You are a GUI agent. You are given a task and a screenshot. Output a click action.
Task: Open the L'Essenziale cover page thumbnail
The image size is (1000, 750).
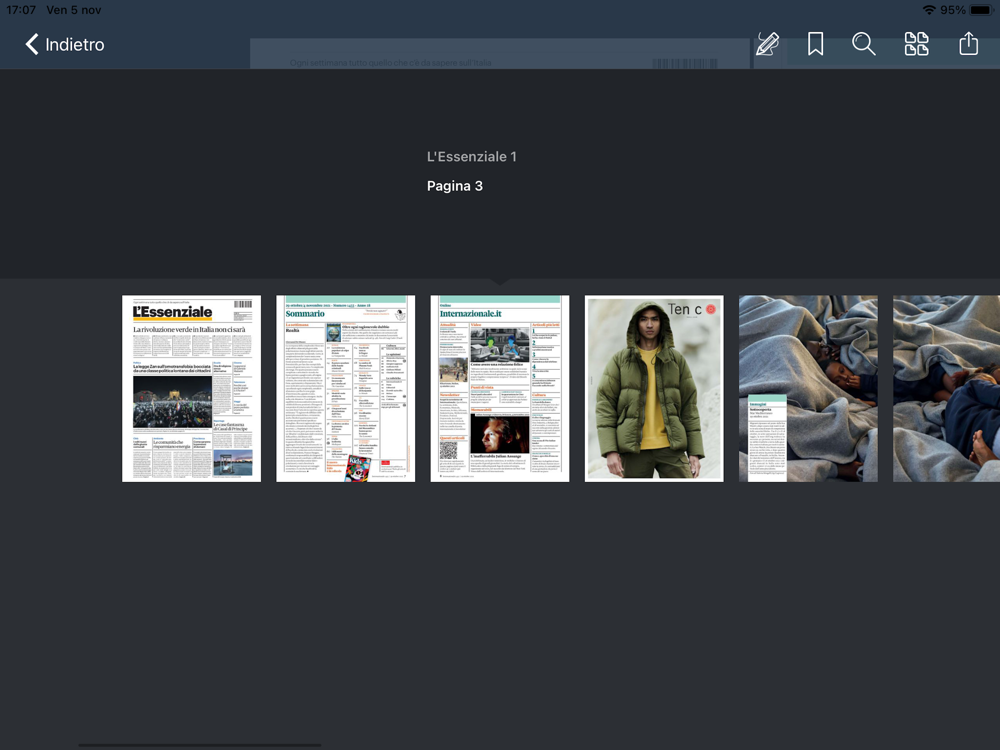(x=191, y=388)
